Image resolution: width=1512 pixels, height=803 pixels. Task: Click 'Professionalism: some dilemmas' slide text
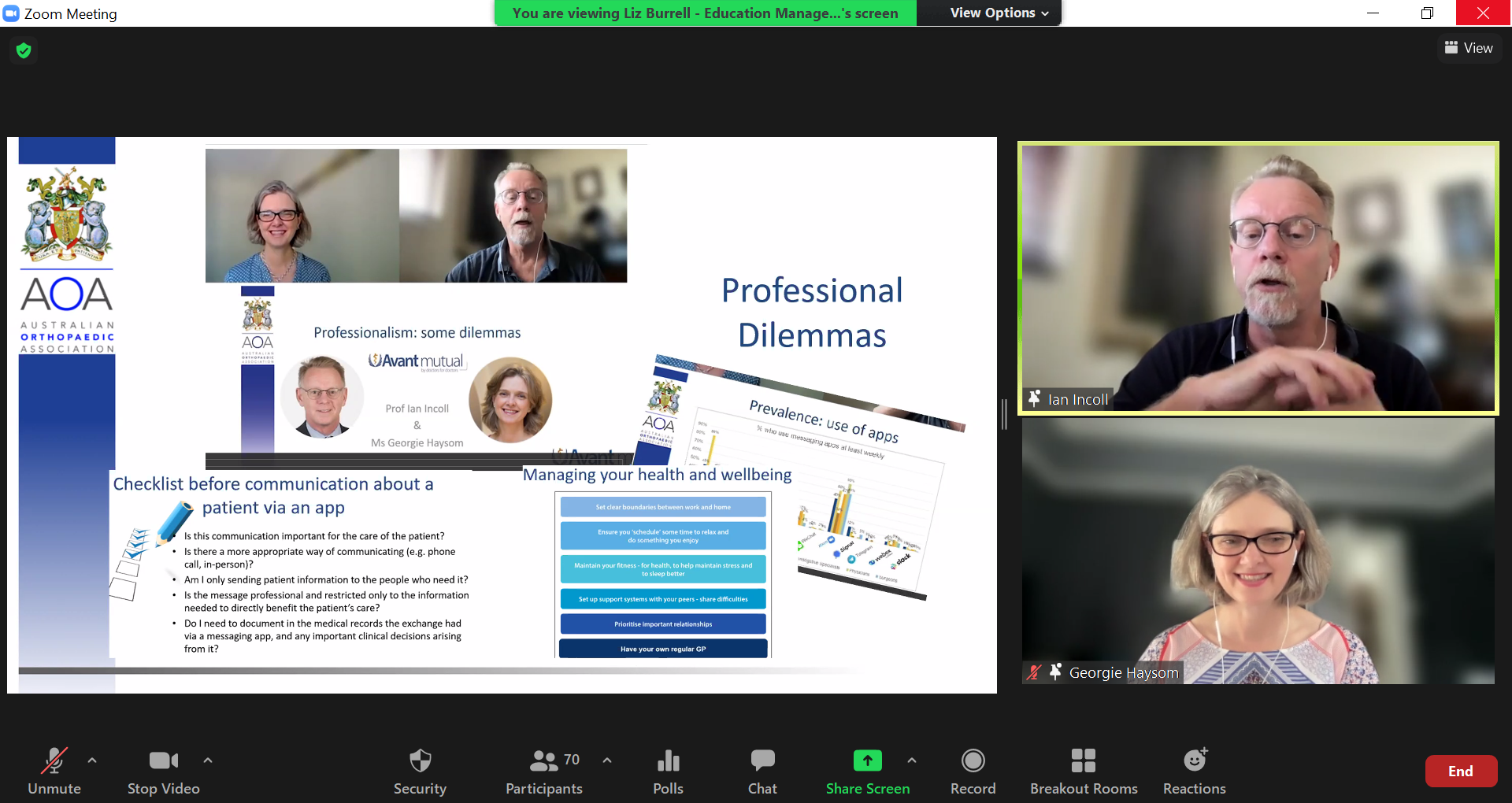(x=417, y=333)
